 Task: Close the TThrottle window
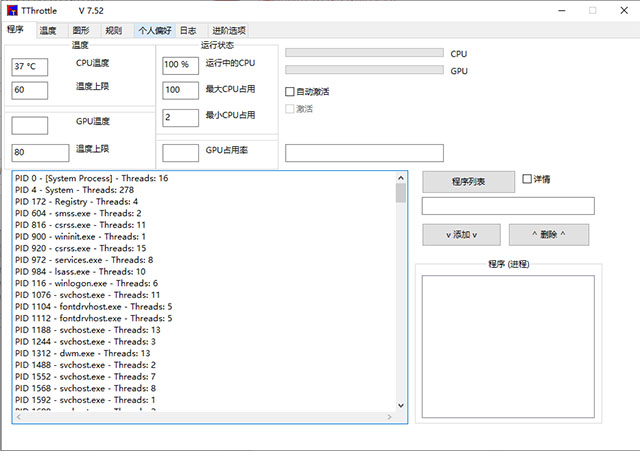pyautogui.click(x=624, y=11)
